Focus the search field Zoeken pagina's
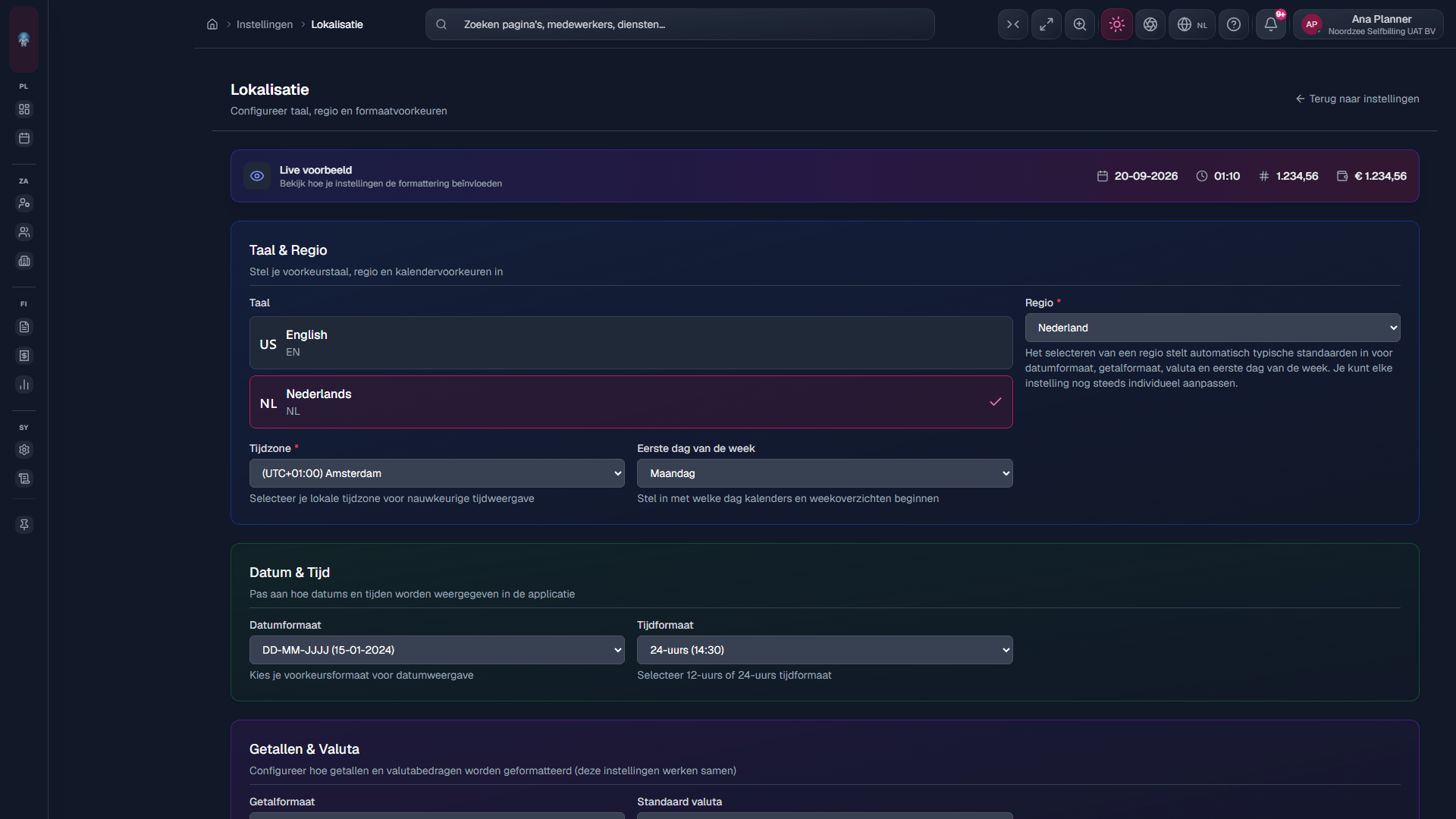The width and height of the screenshot is (1456, 819). click(x=680, y=24)
